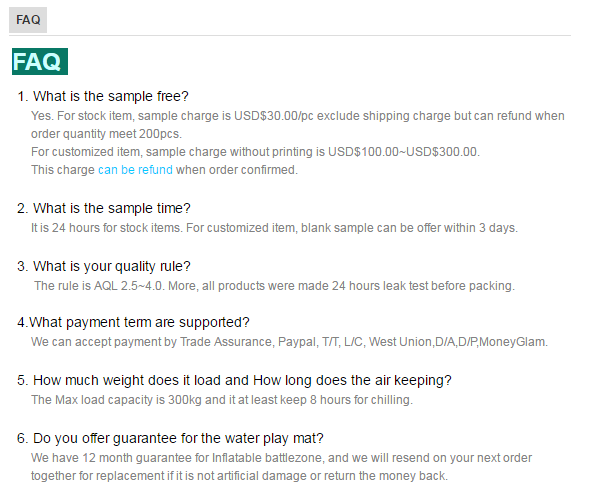Screen dimensions: 610x493
Task: Click the 24 hours stock items answer
Action: (x=274, y=228)
